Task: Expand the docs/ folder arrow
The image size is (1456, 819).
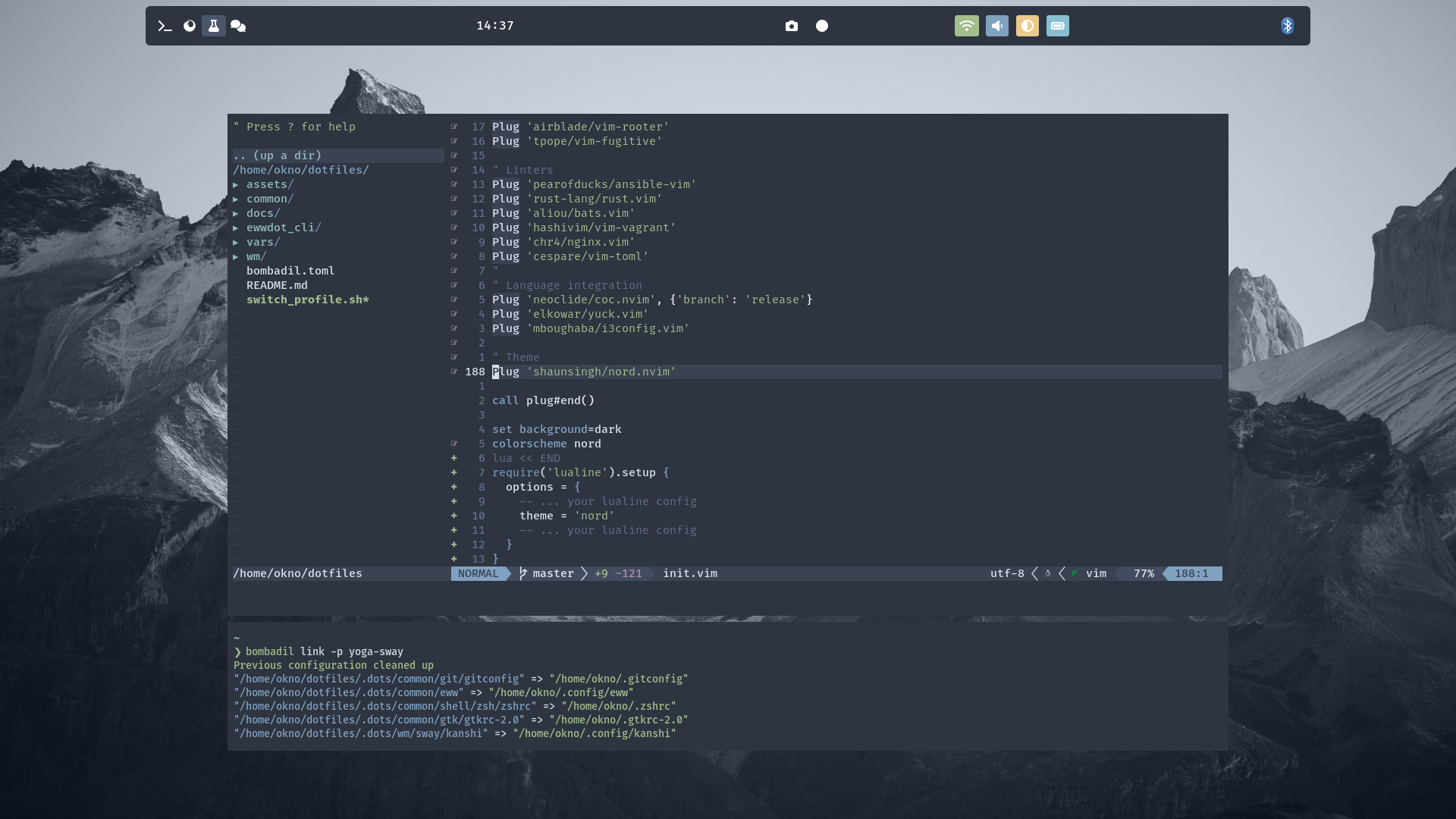Action: 236,213
